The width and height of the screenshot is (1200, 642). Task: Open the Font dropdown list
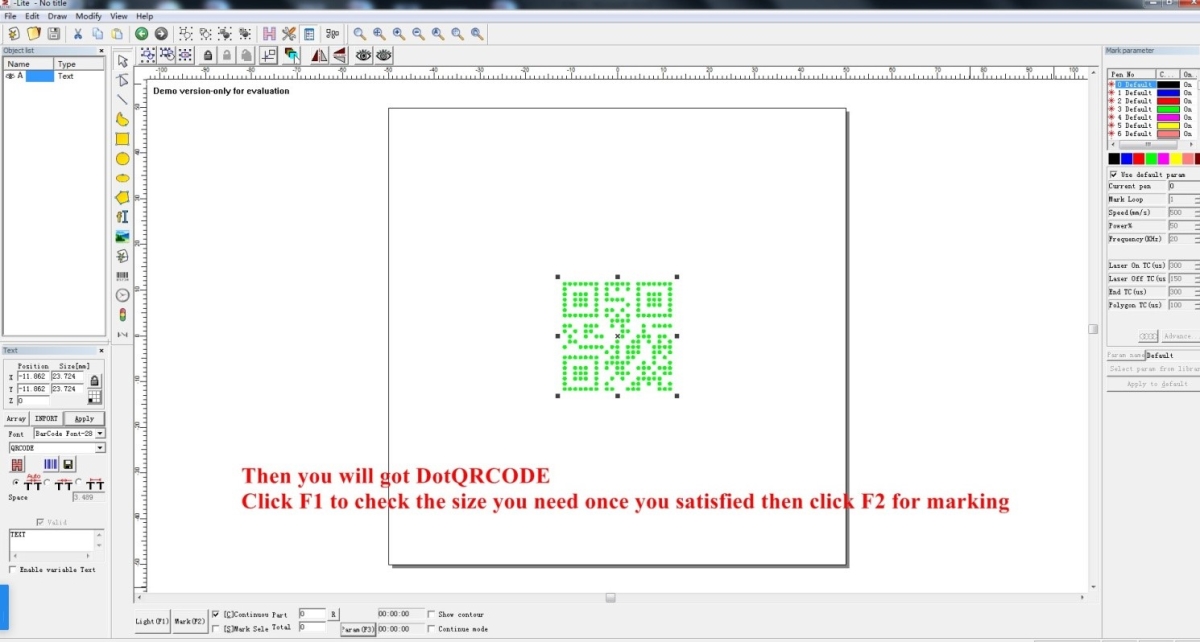[100, 434]
